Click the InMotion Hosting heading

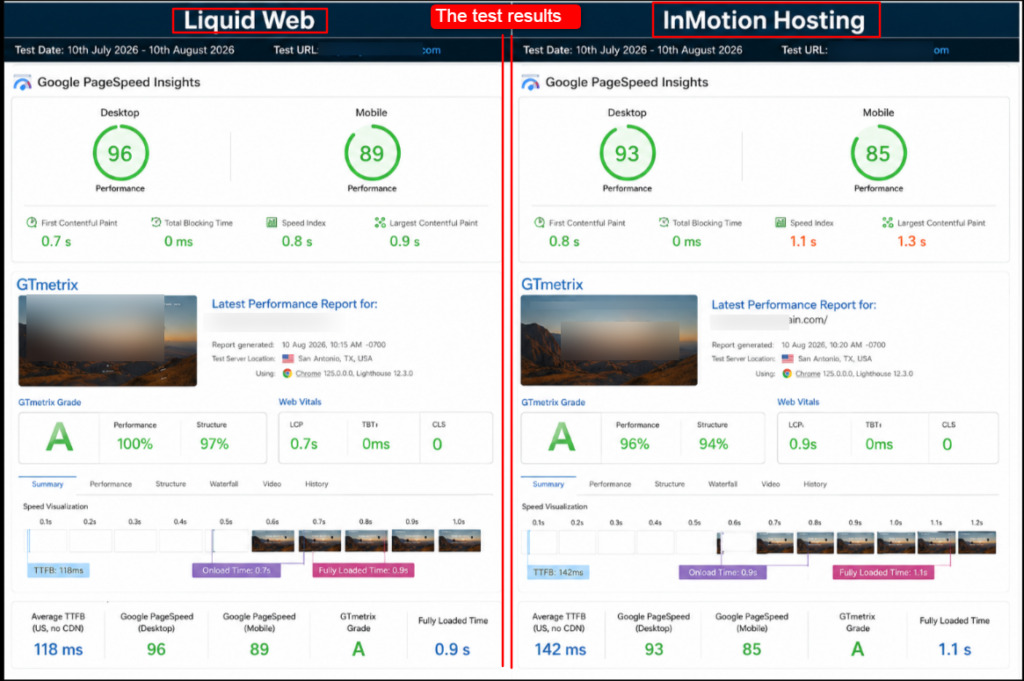coord(765,21)
